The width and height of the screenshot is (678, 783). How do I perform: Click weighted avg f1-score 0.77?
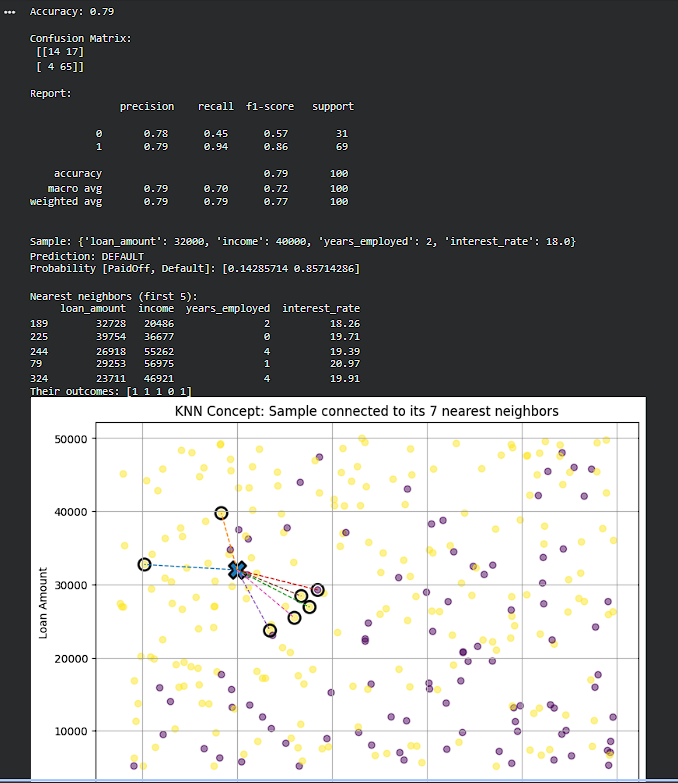click(276, 202)
